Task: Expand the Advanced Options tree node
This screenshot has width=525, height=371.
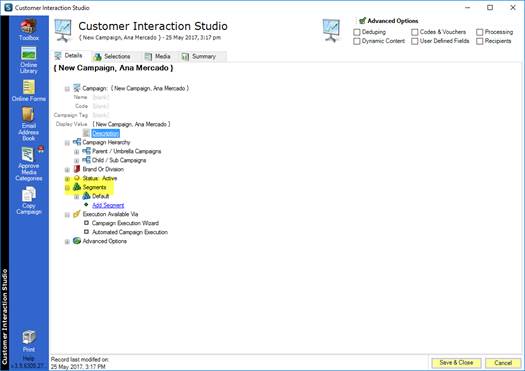Action: point(67,242)
